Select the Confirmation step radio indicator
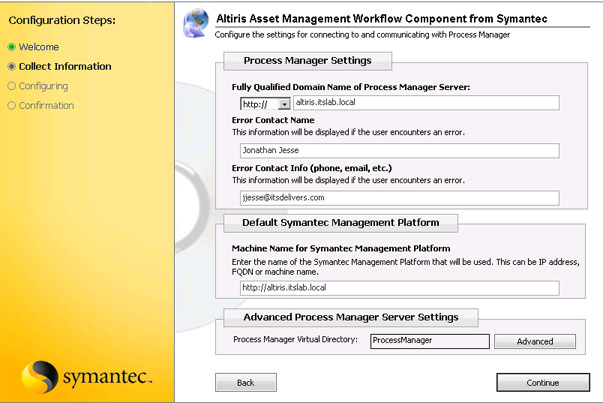Viewport: 603px width, 403px height. pos(12,105)
